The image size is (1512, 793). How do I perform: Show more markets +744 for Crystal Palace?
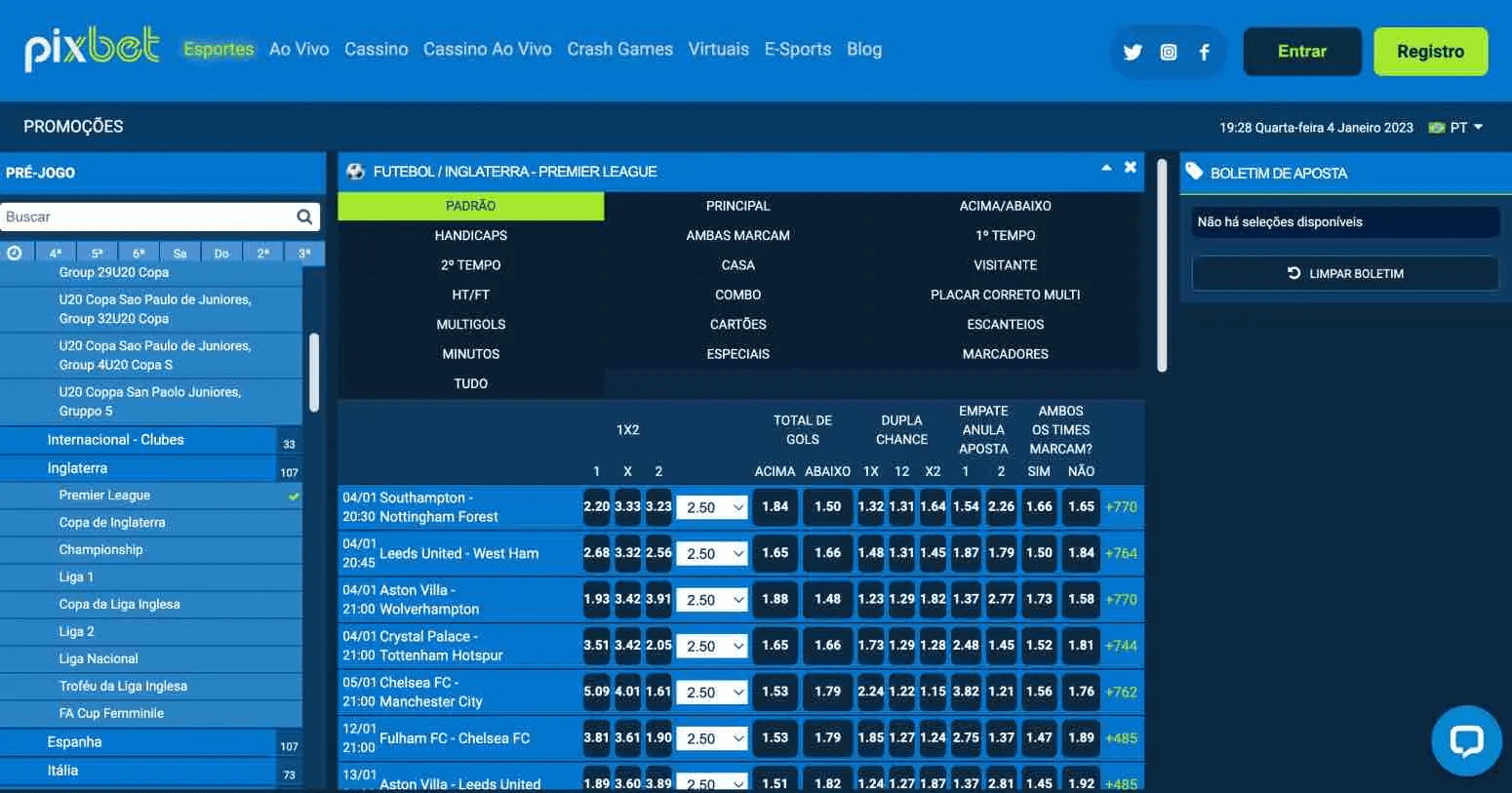[x=1122, y=646]
